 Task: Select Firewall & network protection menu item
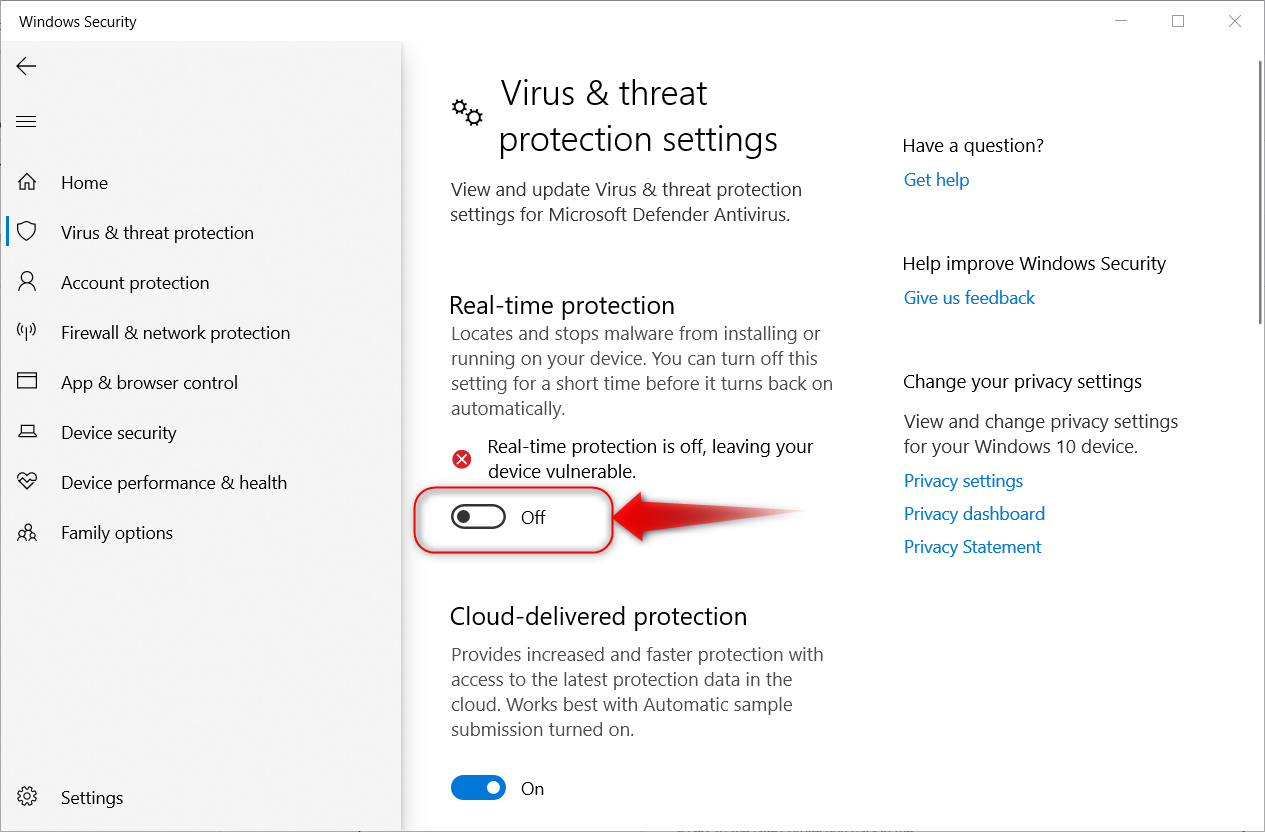click(175, 333)
